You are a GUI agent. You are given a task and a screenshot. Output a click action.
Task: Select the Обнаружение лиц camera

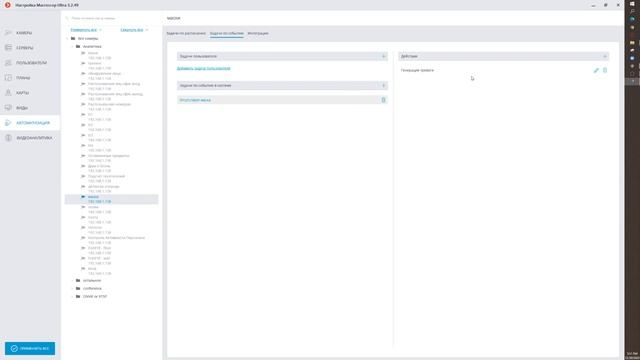104,73
